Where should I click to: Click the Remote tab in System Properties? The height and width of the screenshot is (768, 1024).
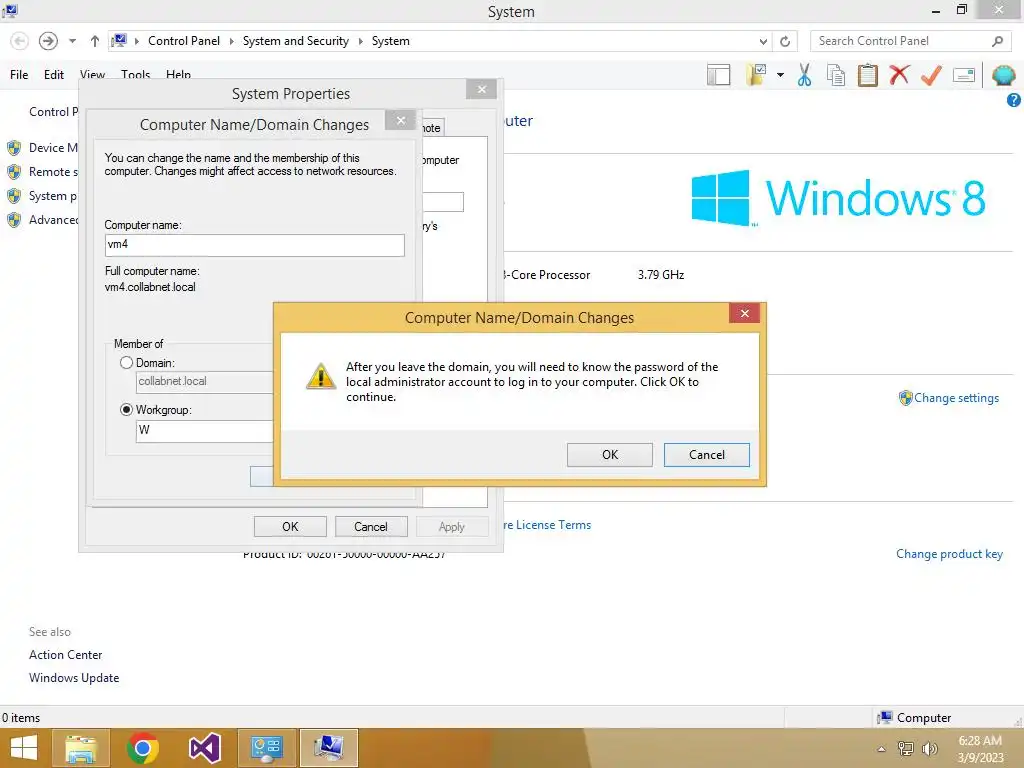433,128
